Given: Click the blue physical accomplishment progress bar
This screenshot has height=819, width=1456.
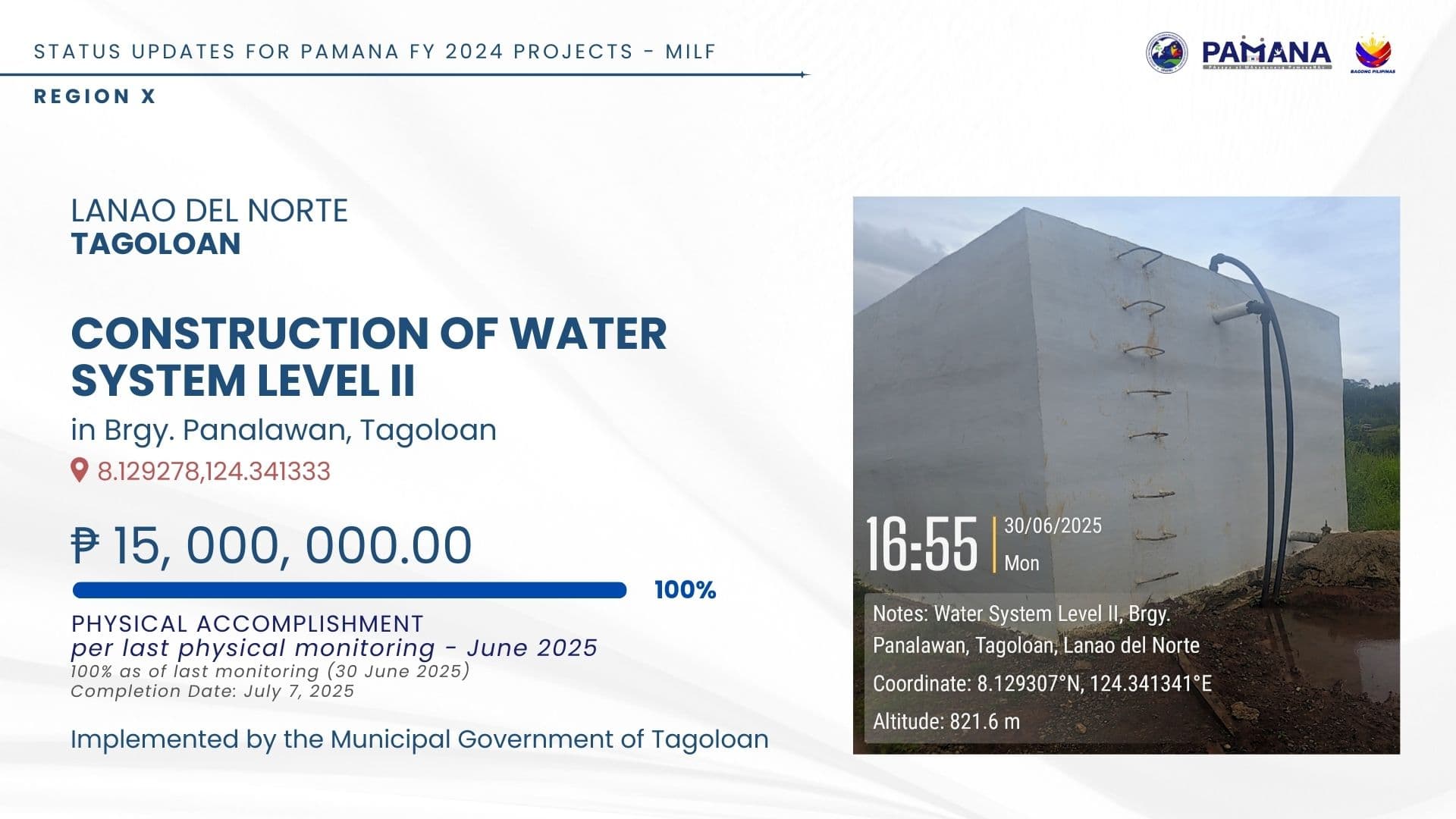Looking at the screenshot, I should (x=350, y=590).
